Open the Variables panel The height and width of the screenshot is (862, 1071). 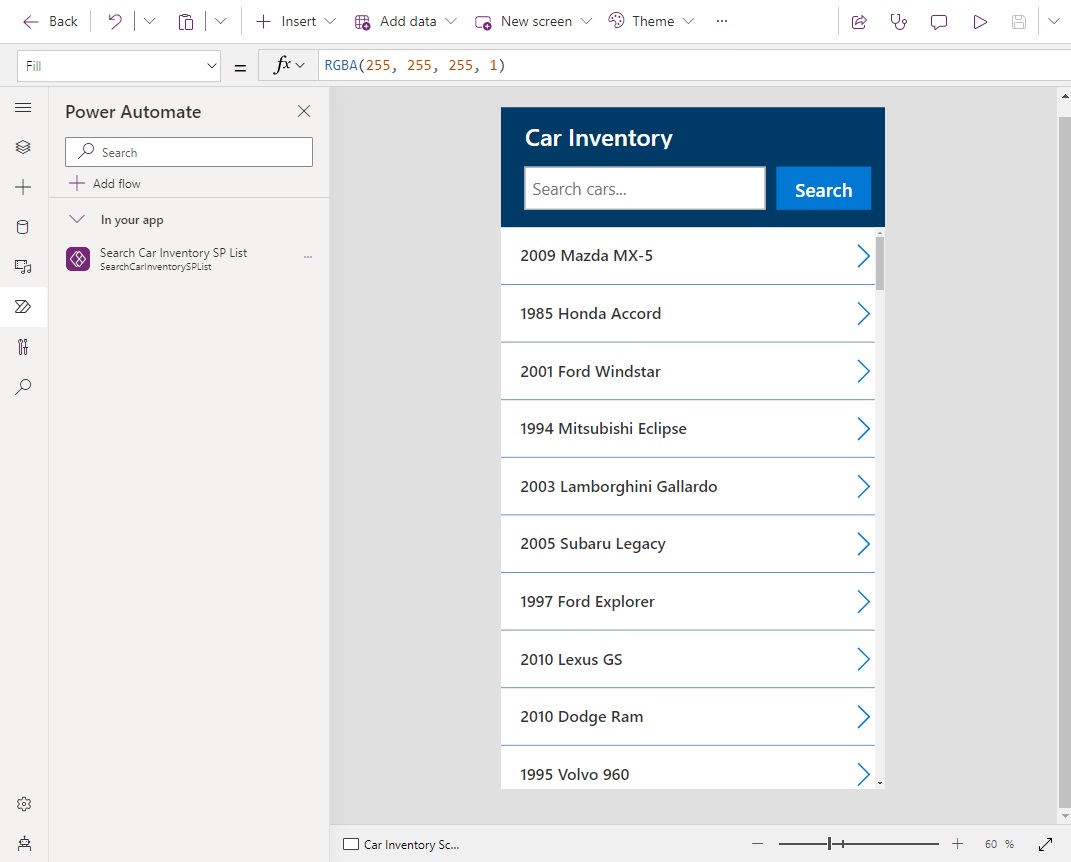pyautogui.click(x=24, y=347)
